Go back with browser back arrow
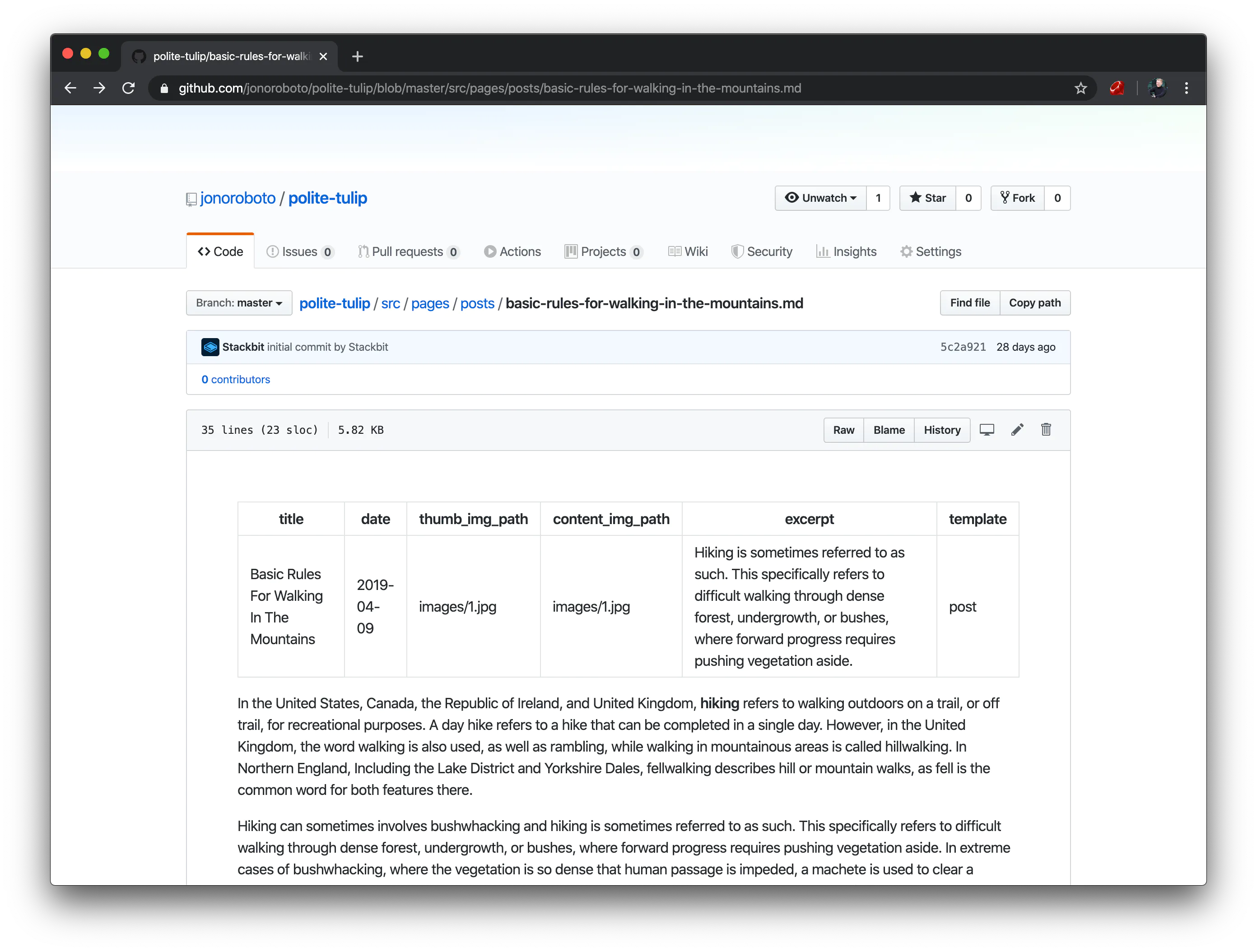This screenshot has height=952, width=1257. (70, 88)
